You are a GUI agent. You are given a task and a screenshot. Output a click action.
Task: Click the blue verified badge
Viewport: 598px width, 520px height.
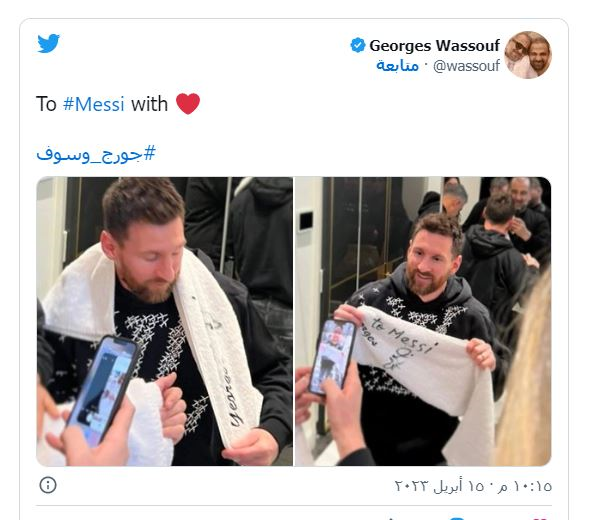tap(358, 45)
